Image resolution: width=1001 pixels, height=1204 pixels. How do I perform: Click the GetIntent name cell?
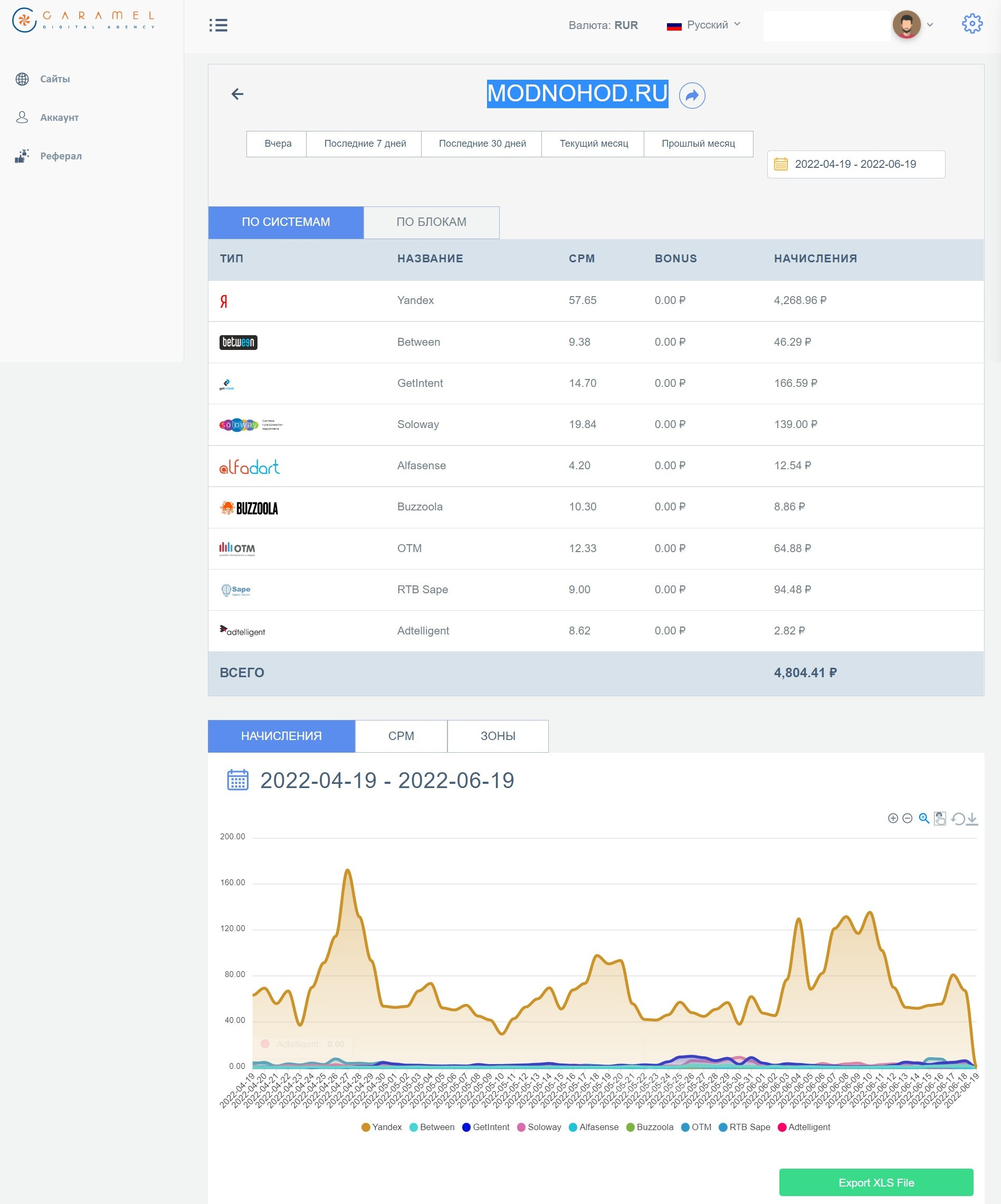pyautogui.click(x=420, y=383)
